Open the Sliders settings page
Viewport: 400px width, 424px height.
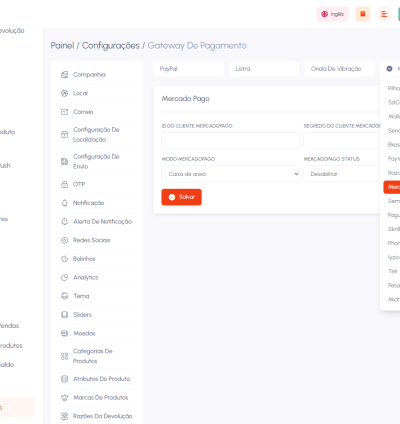click(97, 315)
